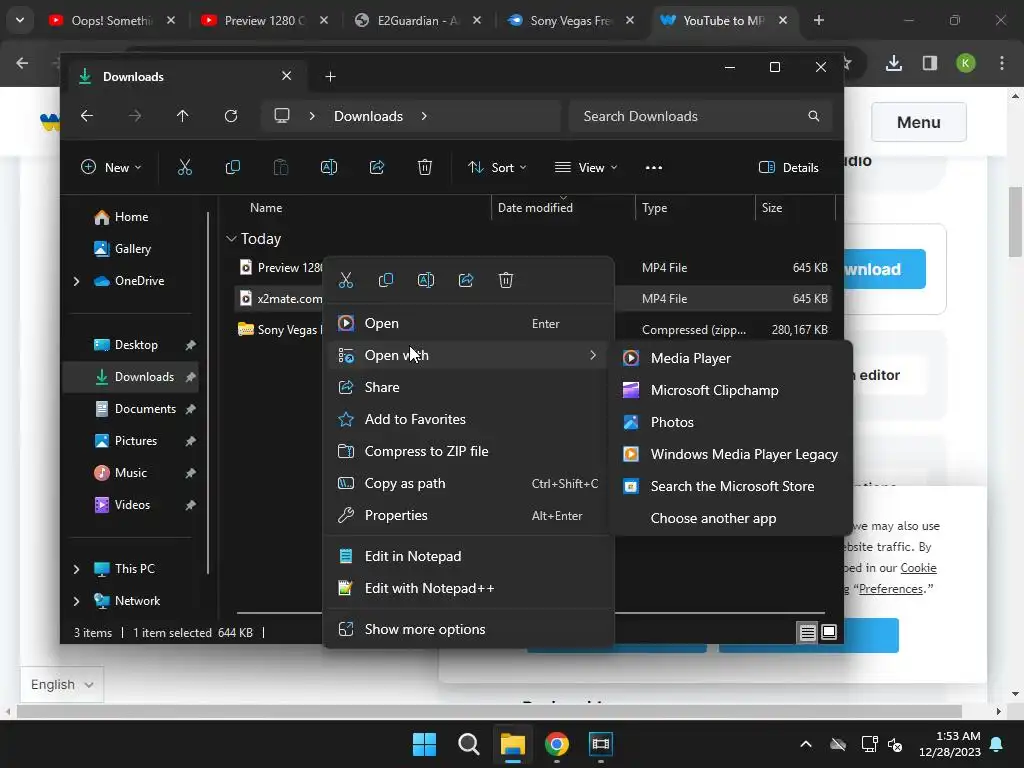Open Chrome from the taskbar
Screen dimensions: 1024x768
pos(556,744)
